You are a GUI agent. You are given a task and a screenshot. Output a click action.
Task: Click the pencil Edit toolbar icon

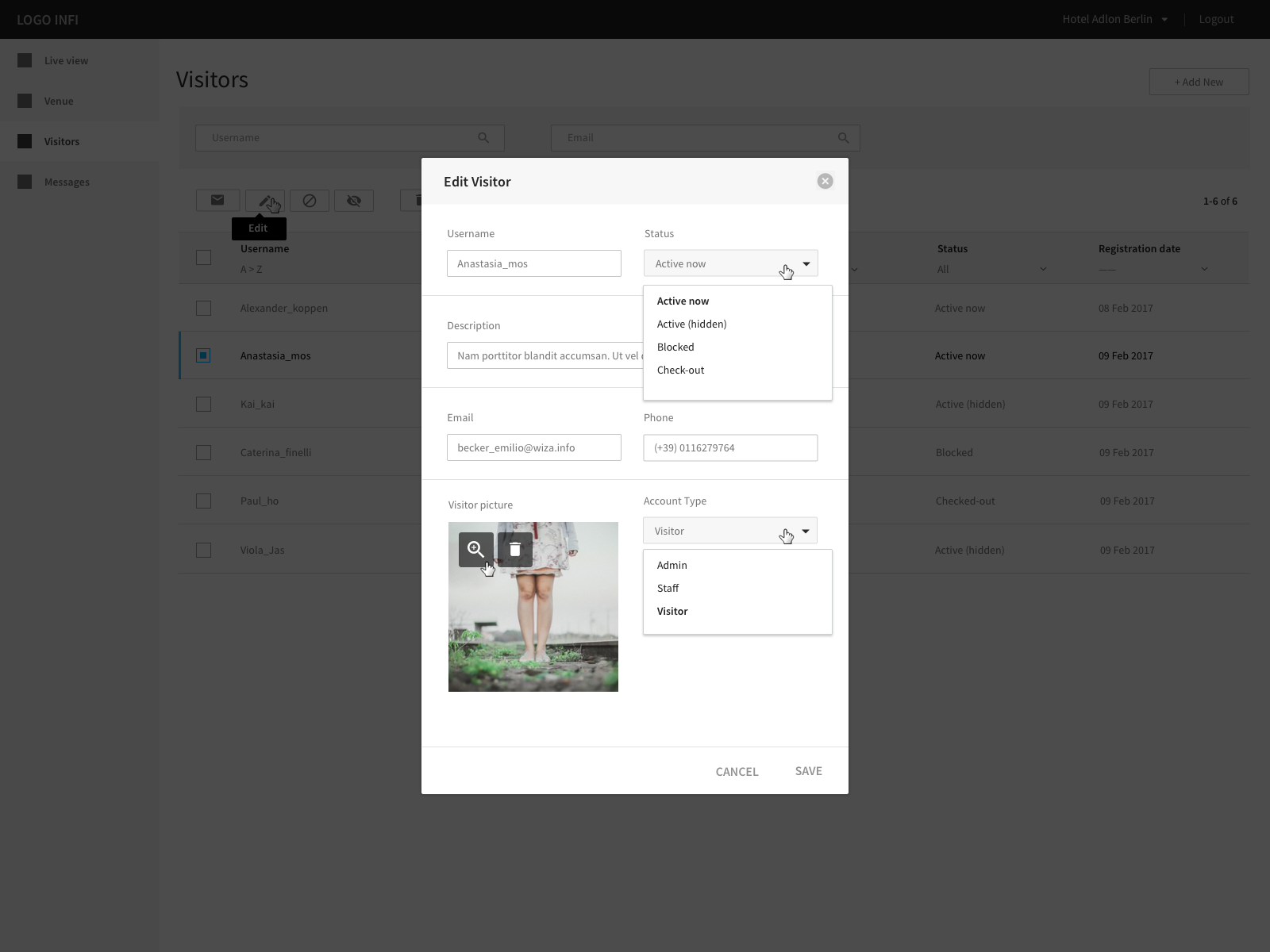[x=264, y=201]
